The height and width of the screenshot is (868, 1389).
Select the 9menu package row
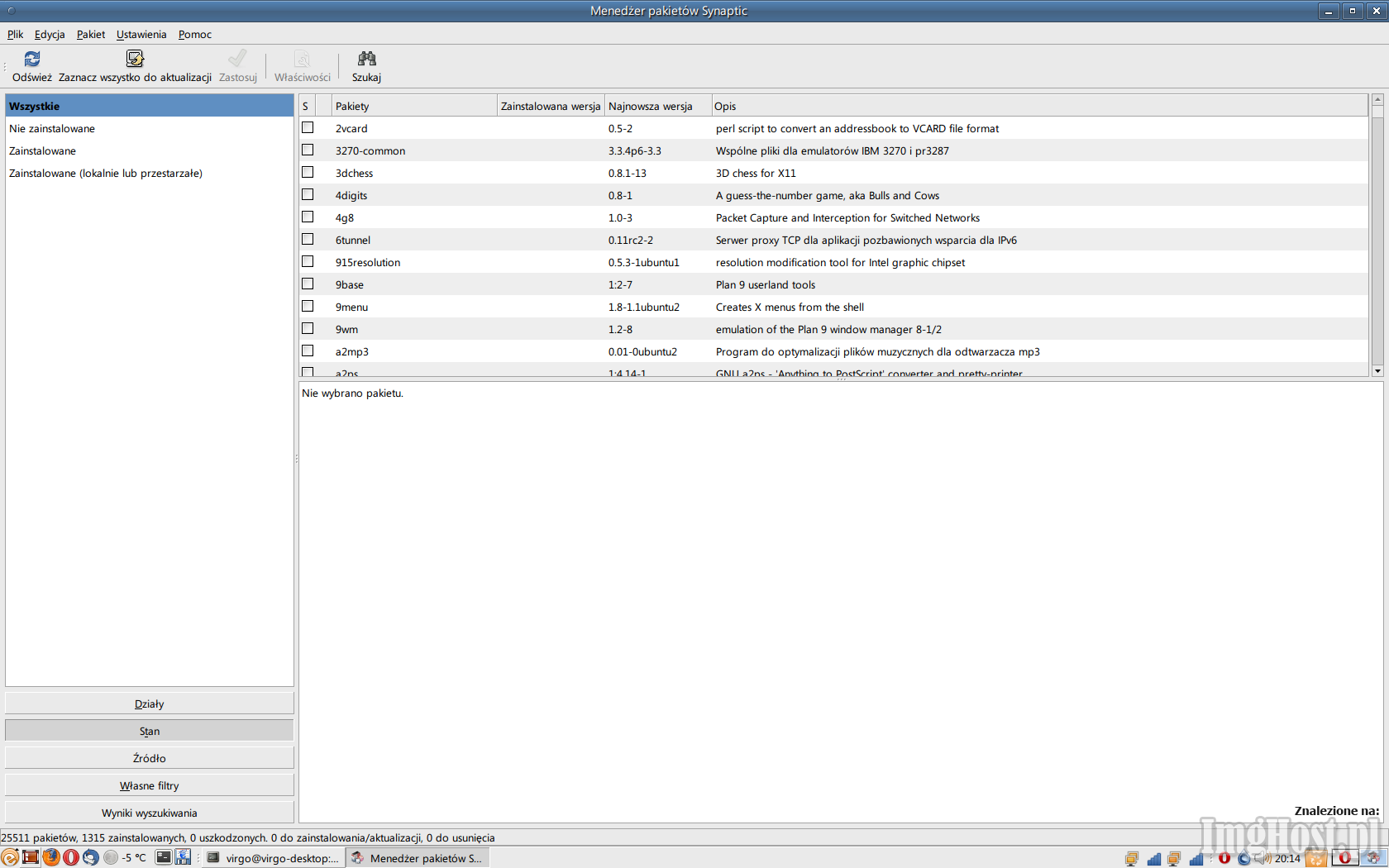(x=833, y=307)
